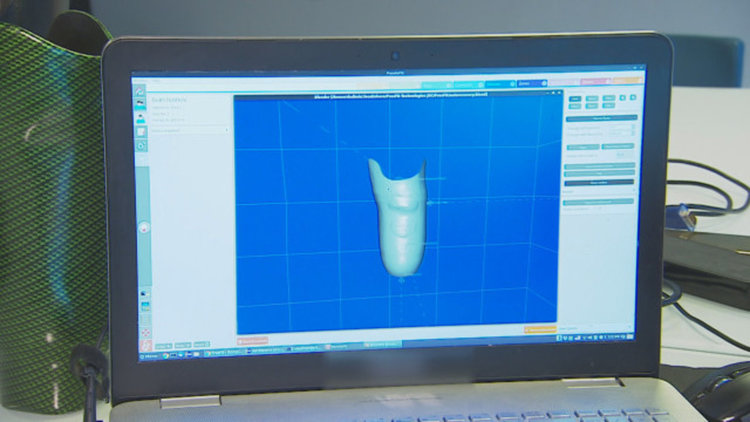This screenshot has width=750, height=422.
Task: Click the round slider knob on the left sidebar
Action: point(144,228)
